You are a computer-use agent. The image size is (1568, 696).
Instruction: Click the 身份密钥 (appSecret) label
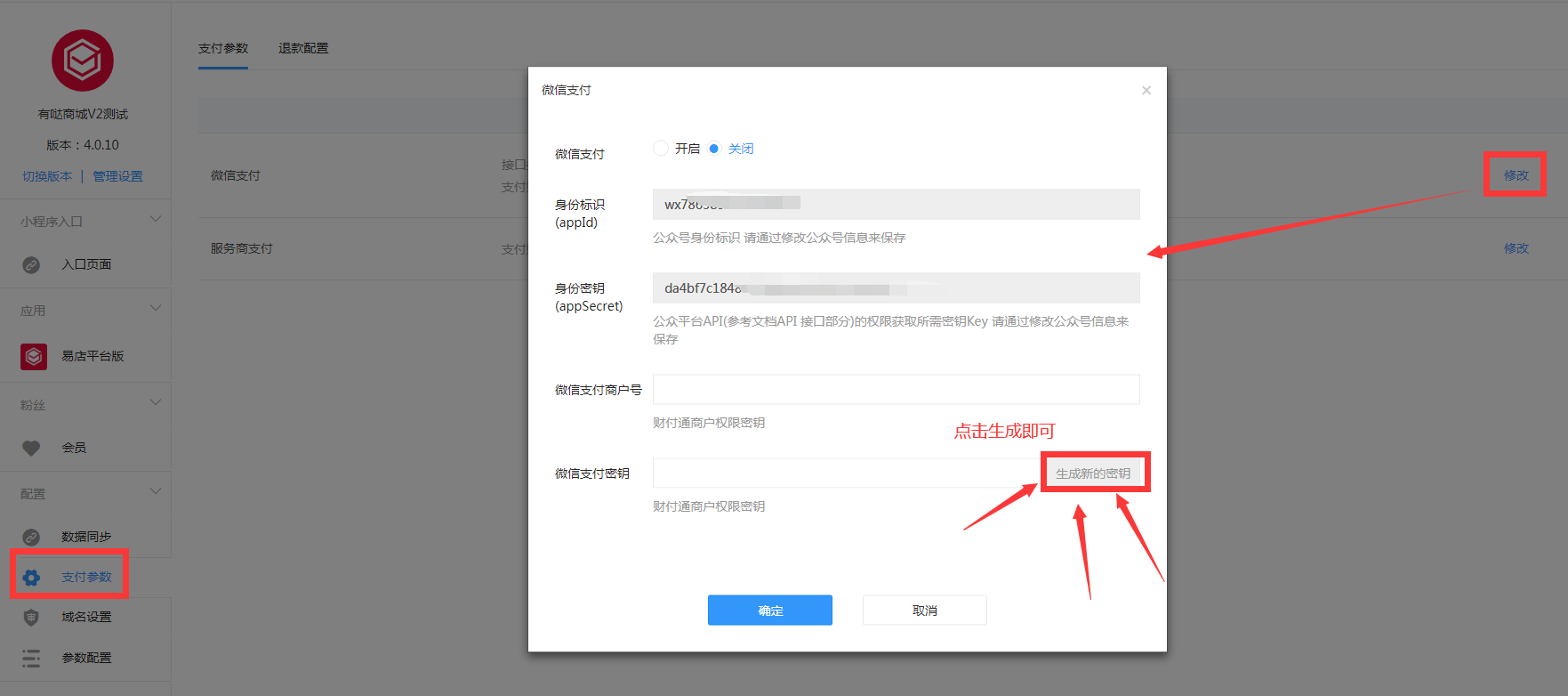589,297
